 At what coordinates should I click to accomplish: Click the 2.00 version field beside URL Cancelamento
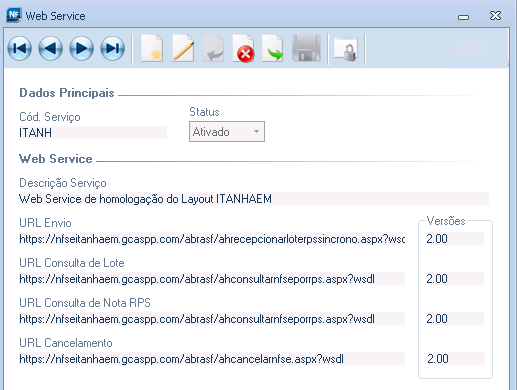point(455,359)
